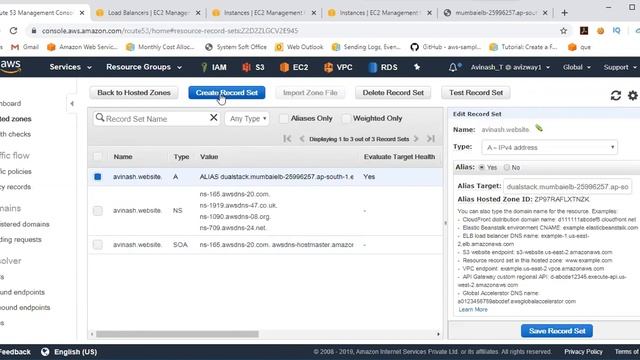
Task: Open the record set settings gear
Action: (x=632, y=96)
